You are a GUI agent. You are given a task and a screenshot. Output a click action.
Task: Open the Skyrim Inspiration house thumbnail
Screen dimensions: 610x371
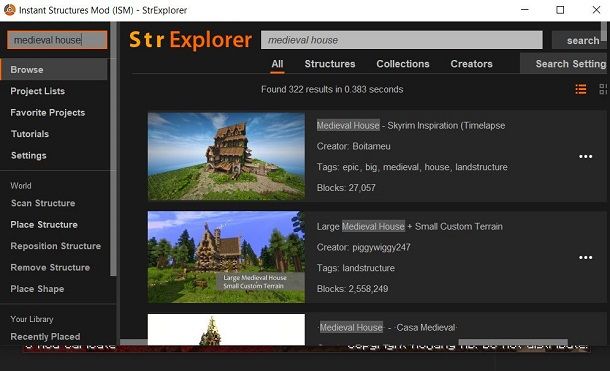tap(226, 156)
